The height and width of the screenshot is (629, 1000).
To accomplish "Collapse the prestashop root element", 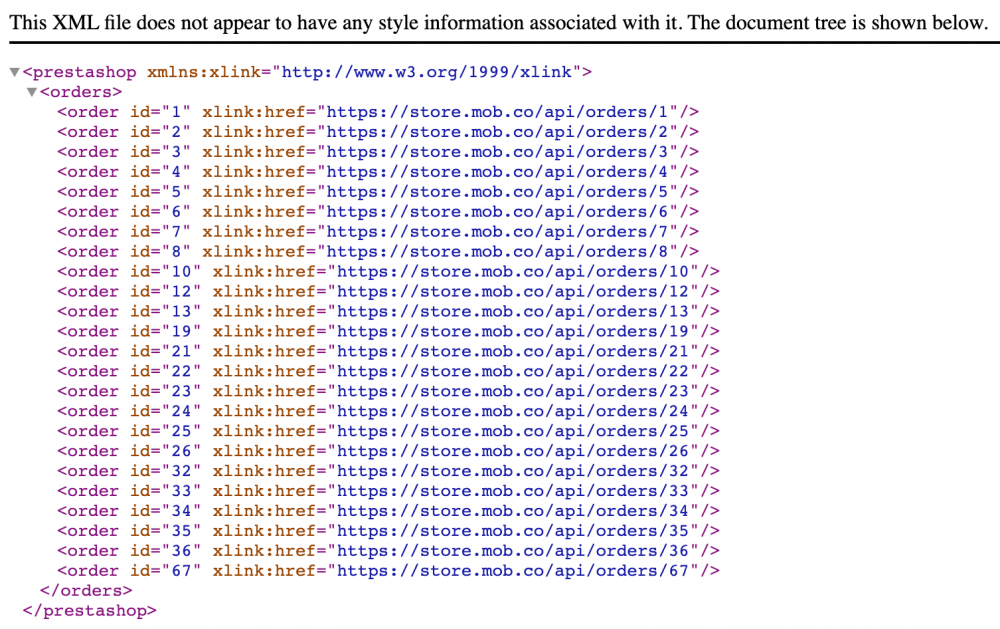I will pos(14,71).
